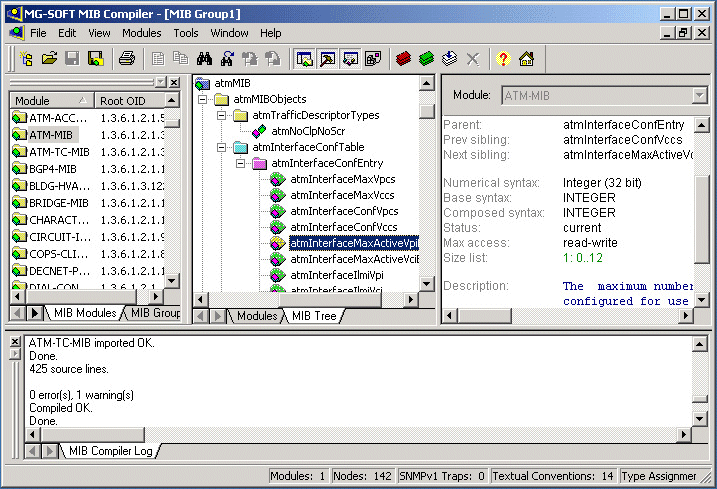This screenshot has width=717, height=489.
Task: Toggle the fourth window-layout toolbar button
Action: point(373,59)
